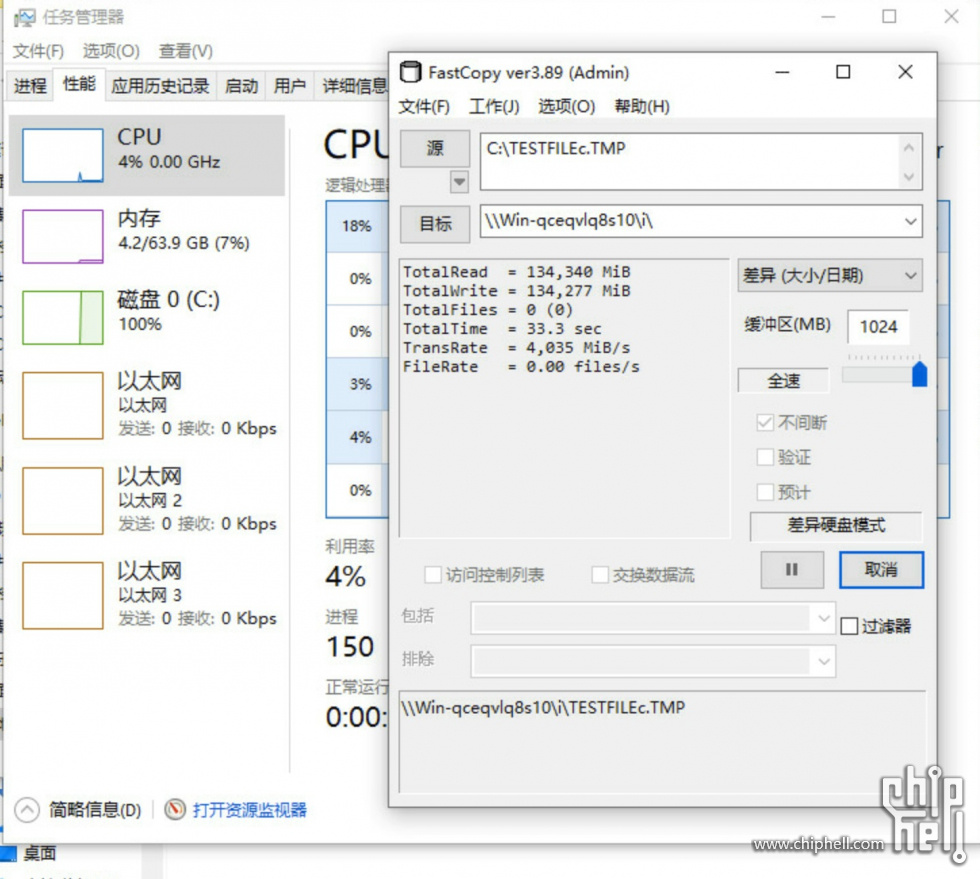Switch to the 进程 tab

click(x=30, y=86)
